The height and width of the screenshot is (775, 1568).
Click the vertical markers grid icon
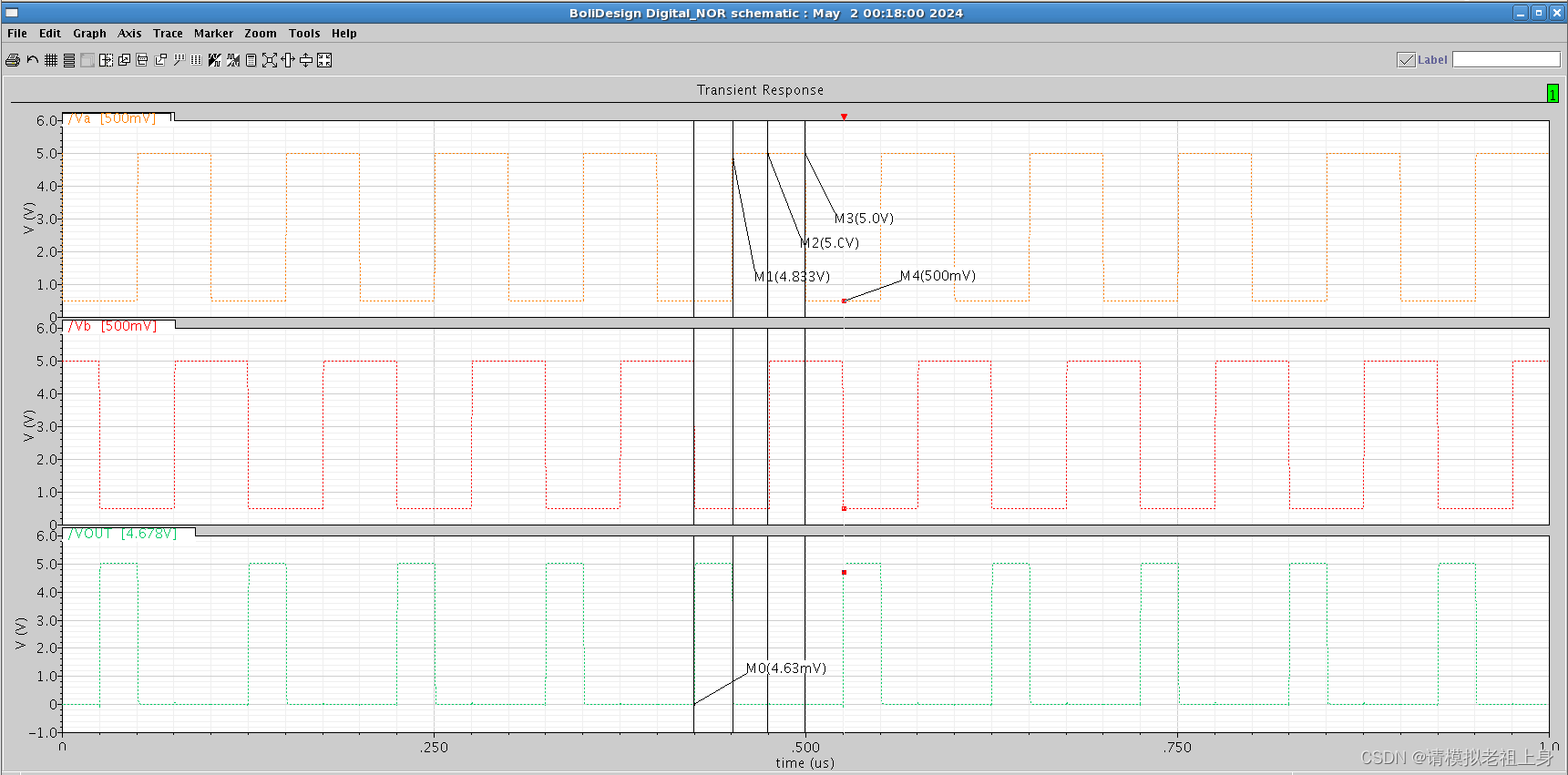point(196,60)
